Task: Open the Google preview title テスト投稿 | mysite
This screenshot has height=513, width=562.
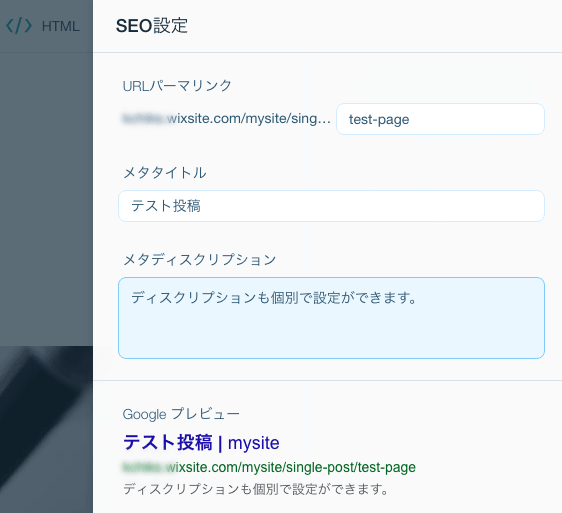Action: [x=201, y=443]
